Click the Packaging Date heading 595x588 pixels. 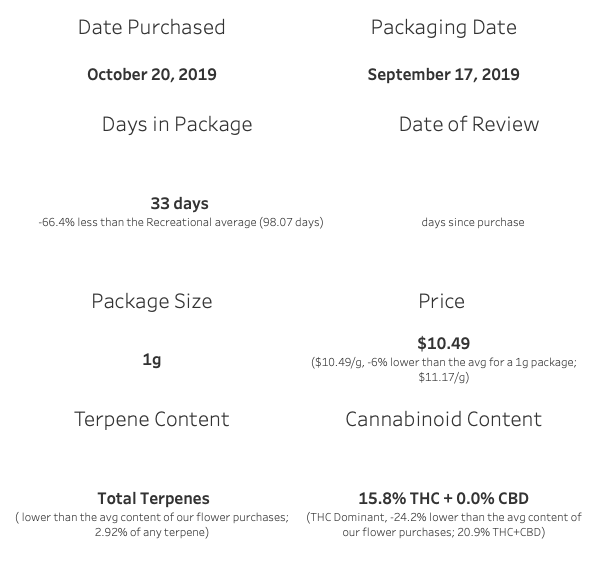444,28
